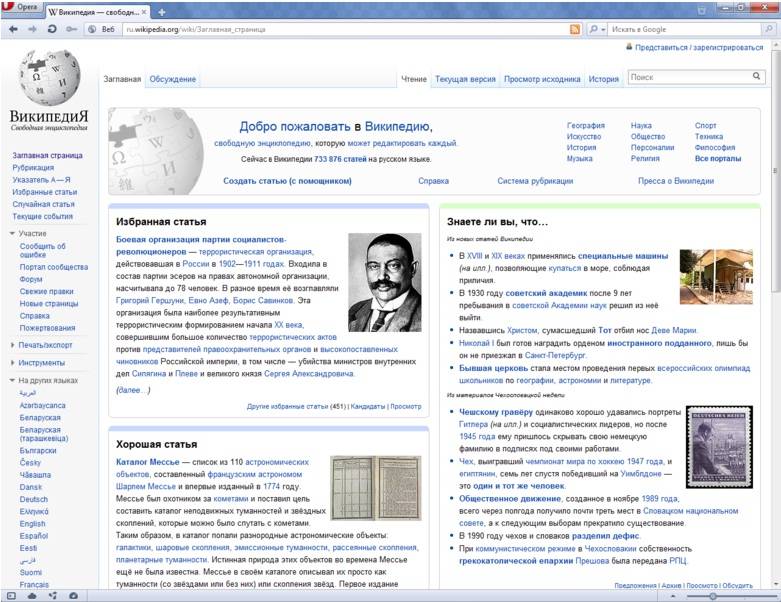
Task: Click the Каталог Мессье article link
Action: 147,462
